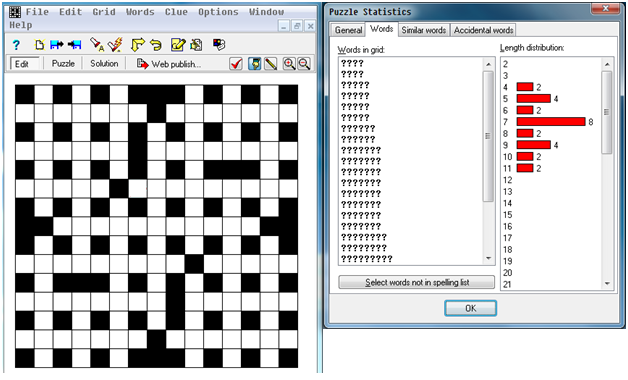Click the clipboard paste icon in toolbar
The width and height of the screenshot is (628, 380).
click(x=196, y=44)
